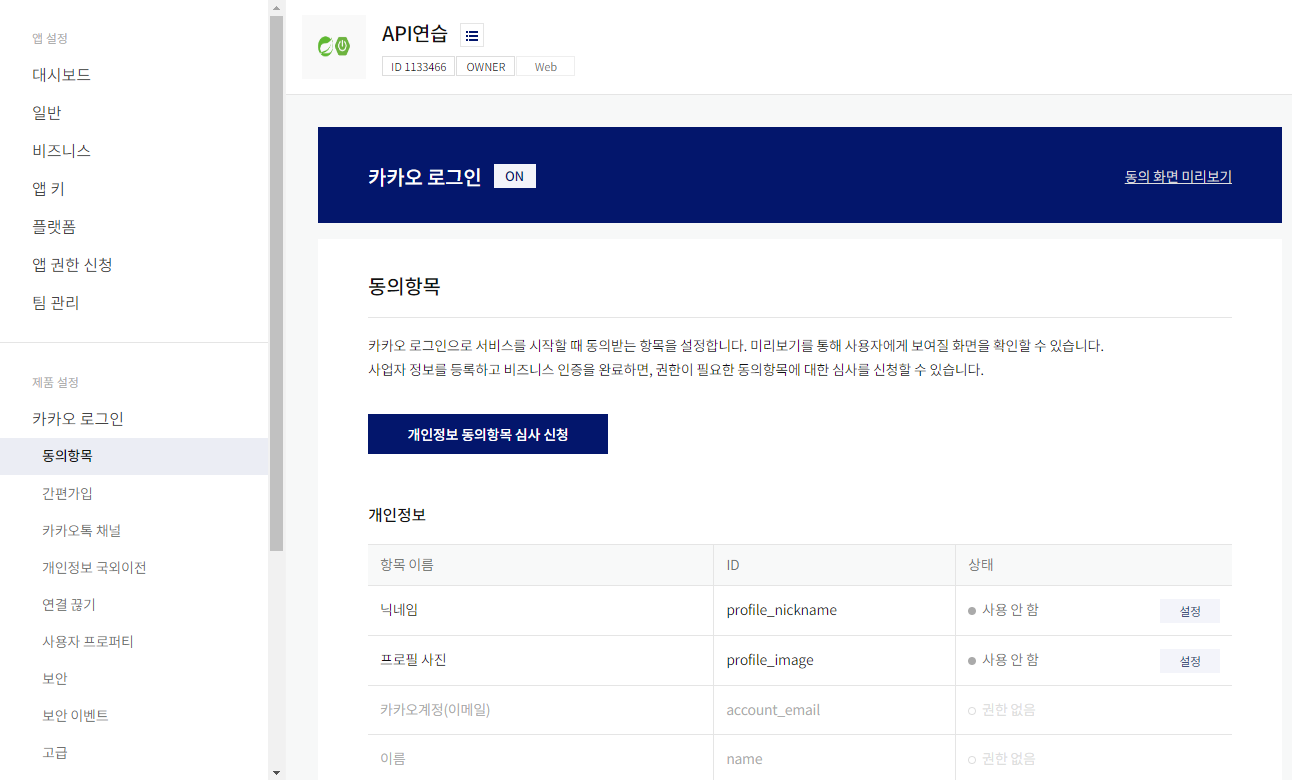The height and width of the screenshot is (780, 1292).
Task: Click the 사용 안 함 status for 닉네임
Action: 1003,609
